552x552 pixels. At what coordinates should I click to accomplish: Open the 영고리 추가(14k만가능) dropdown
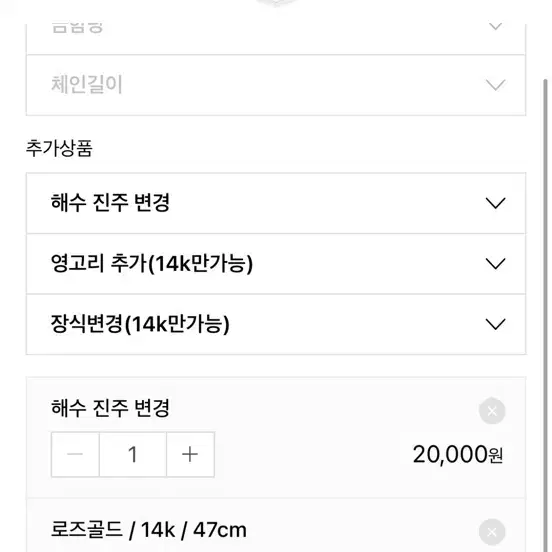276,264
